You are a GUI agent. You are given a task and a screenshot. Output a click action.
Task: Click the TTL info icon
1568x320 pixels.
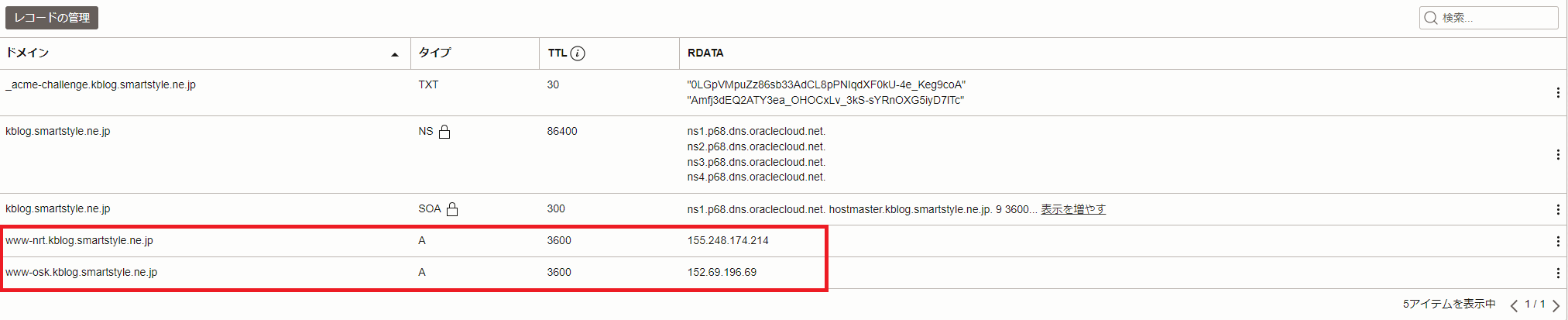578,53
